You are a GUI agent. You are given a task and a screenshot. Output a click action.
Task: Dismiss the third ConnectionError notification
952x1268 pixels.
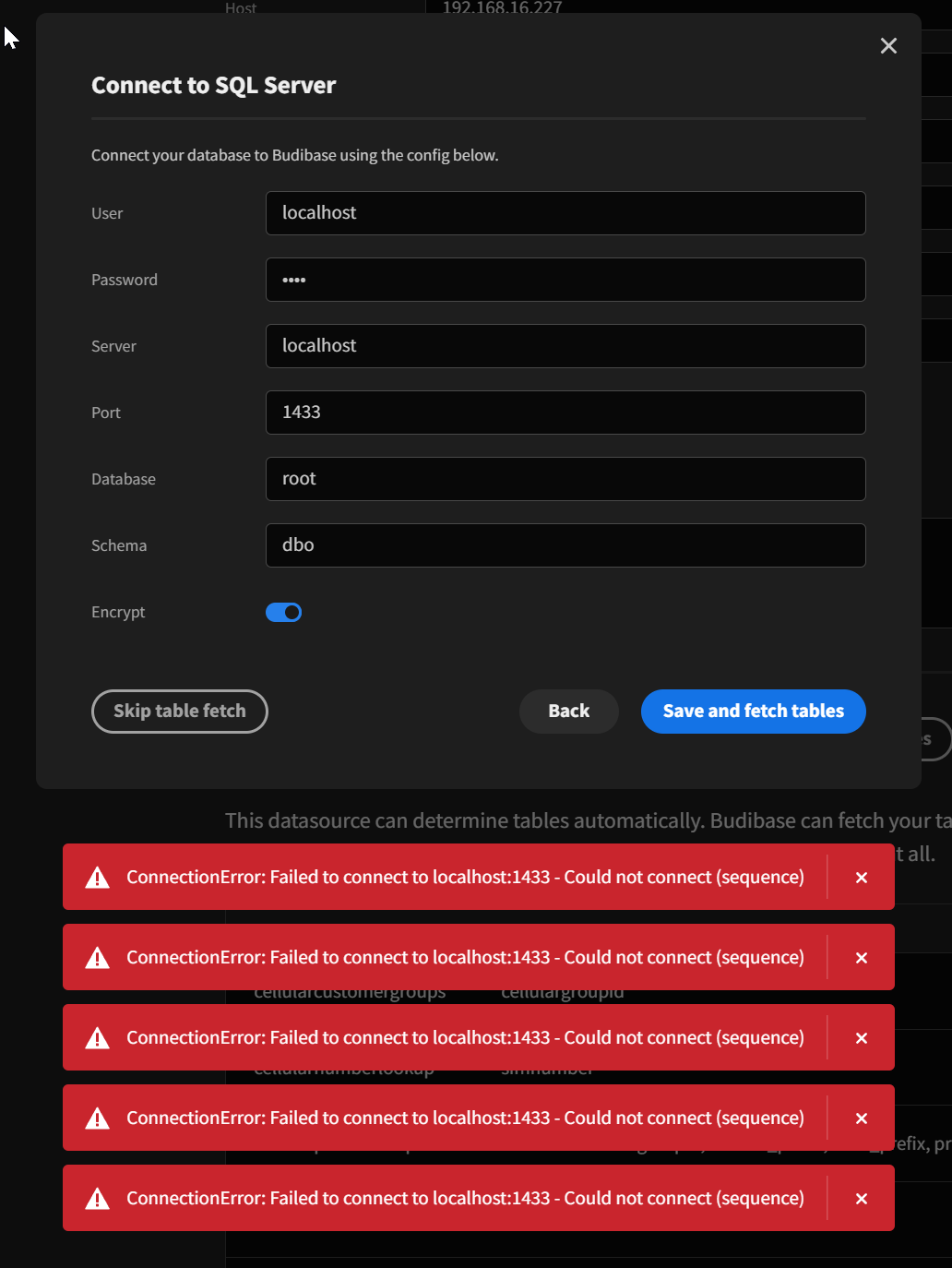(x=861, y=1037)
